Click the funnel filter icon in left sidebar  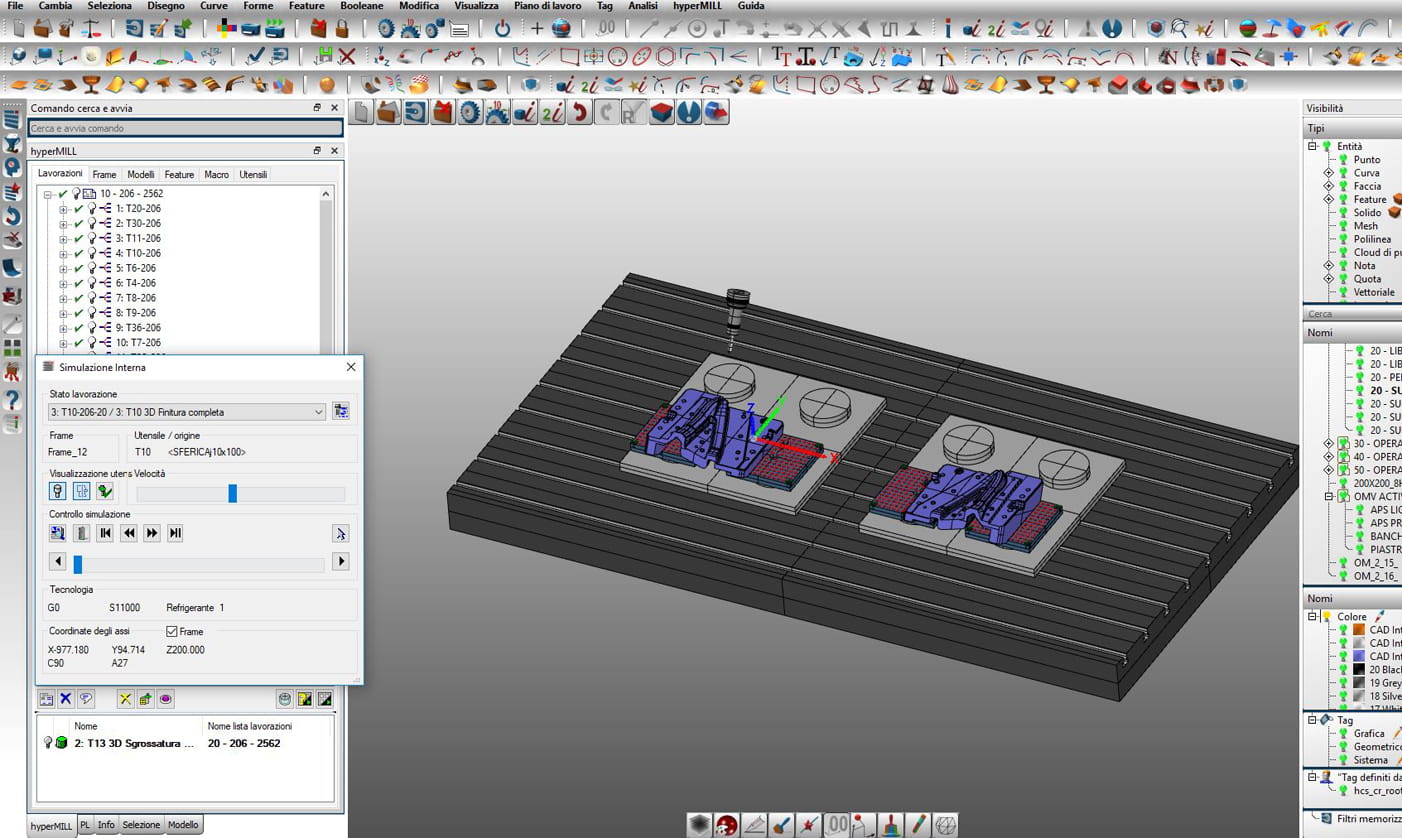(12, 145)
